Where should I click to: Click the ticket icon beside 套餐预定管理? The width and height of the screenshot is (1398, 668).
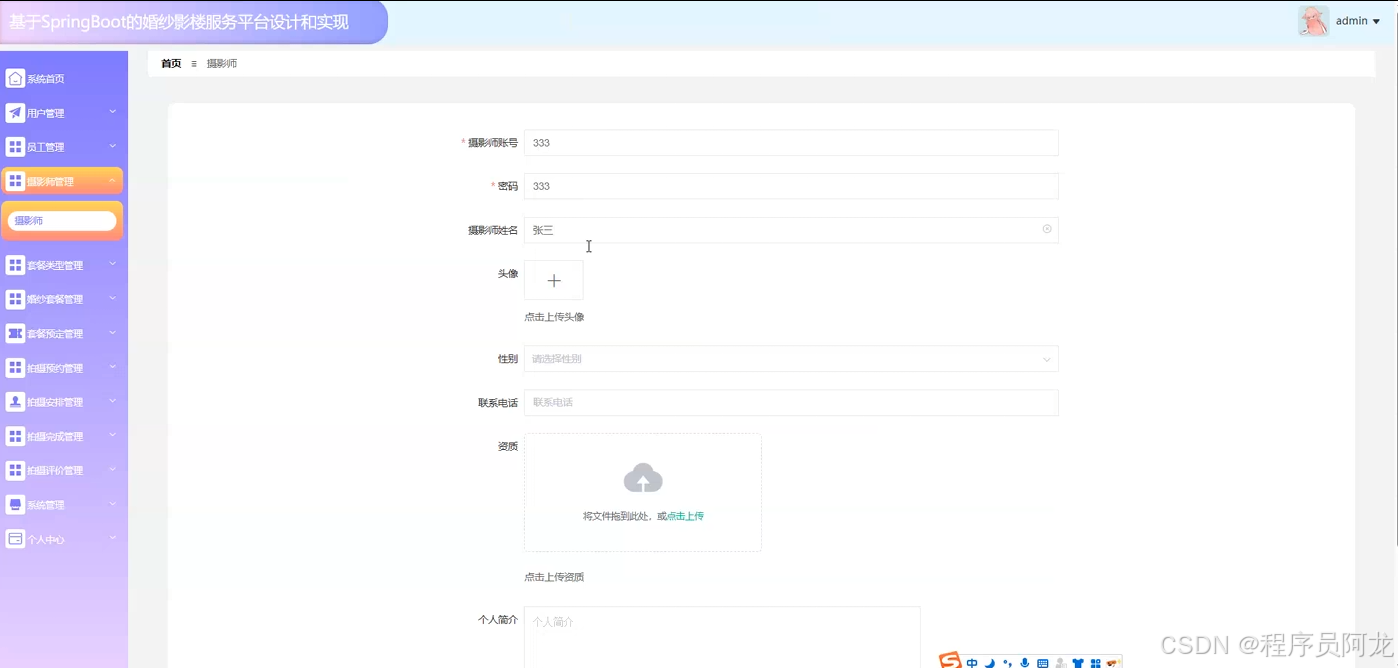15,333
